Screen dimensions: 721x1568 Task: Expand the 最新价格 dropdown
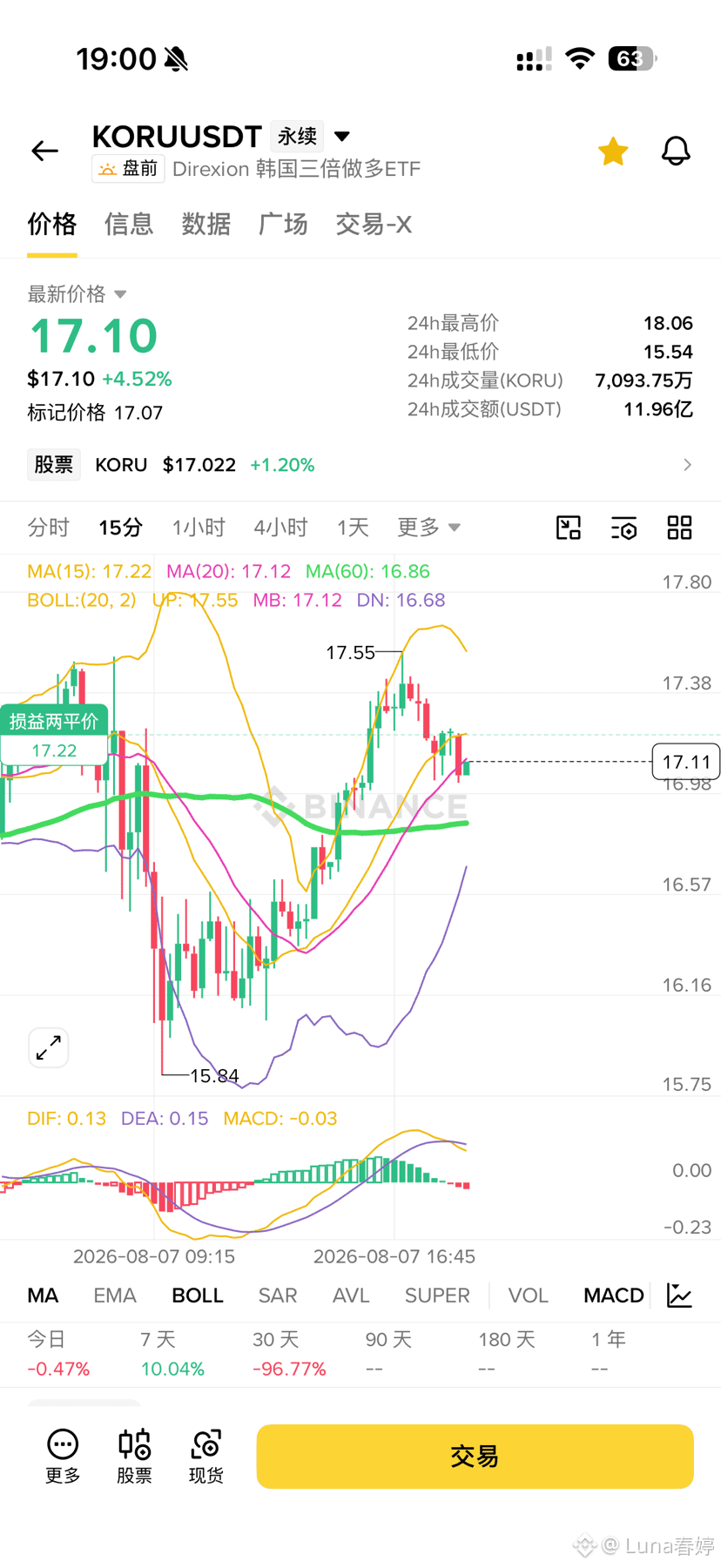click(x=77, y=294)
